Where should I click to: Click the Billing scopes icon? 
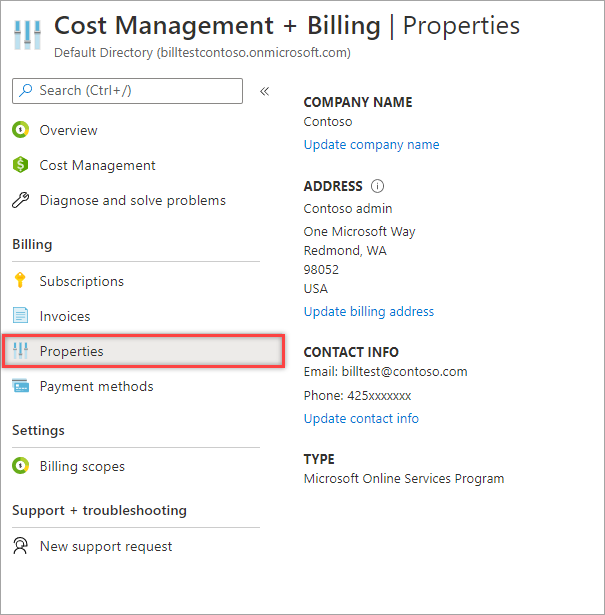pos(20,466)
